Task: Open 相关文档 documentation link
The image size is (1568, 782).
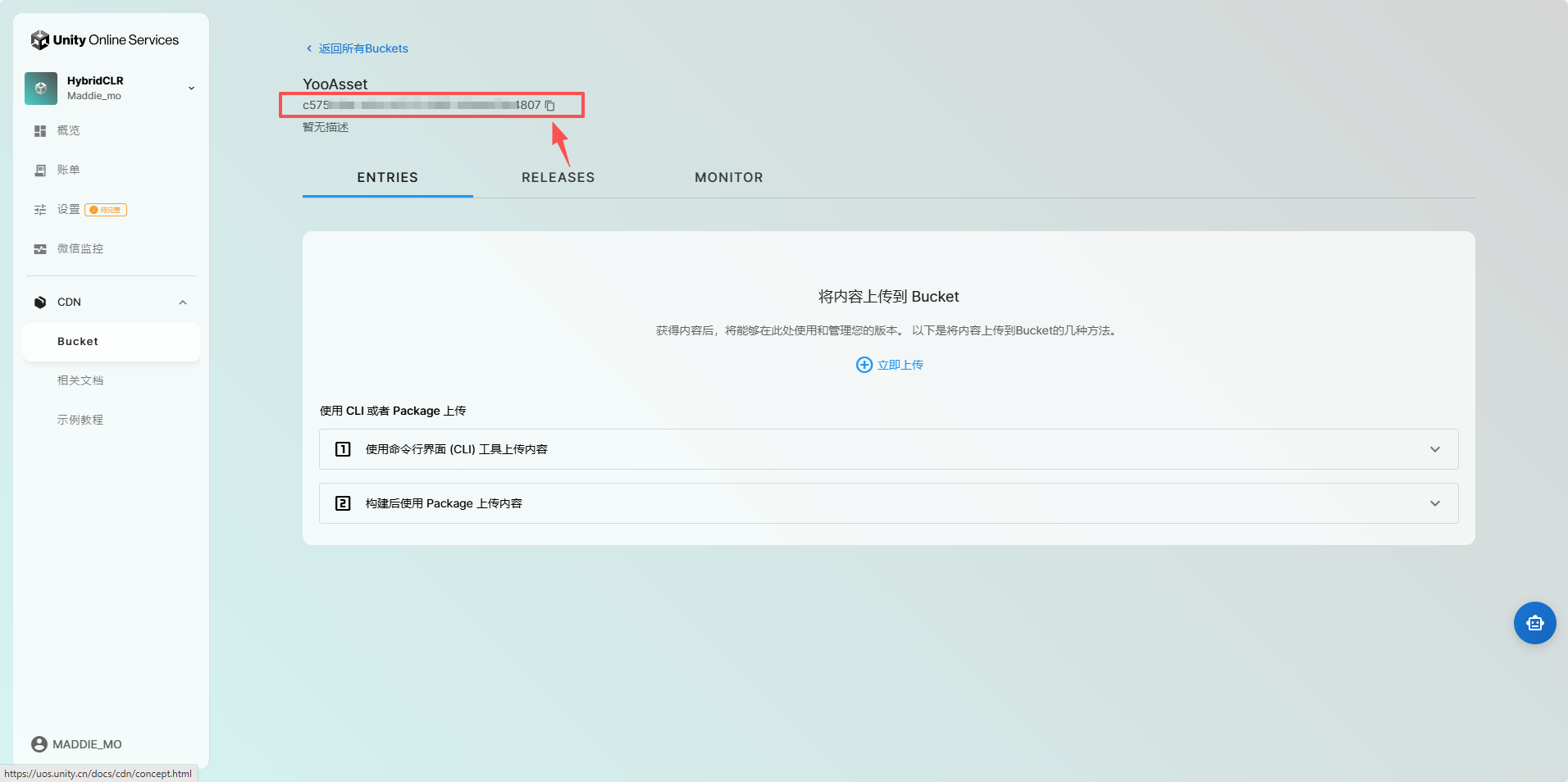Action: click(80, 380)
